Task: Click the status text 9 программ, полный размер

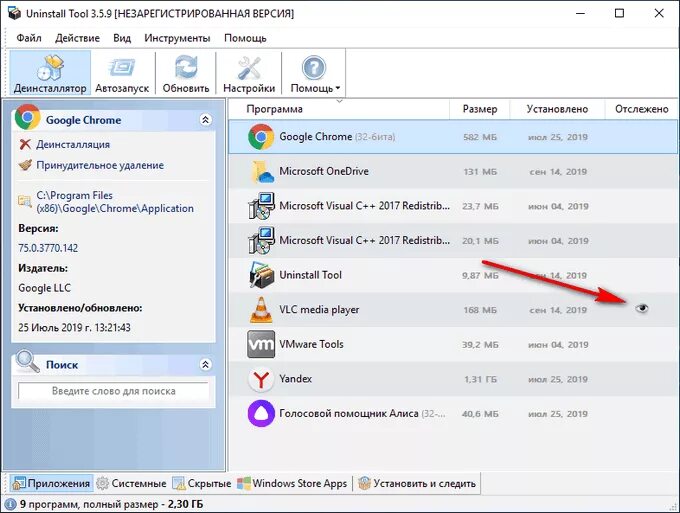Action: pyautogui.click(x=111, y=504)
